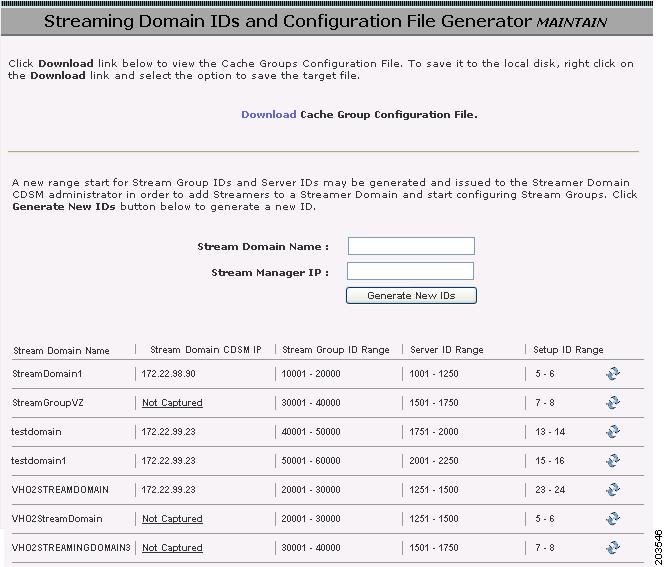Select the 13 - 14 setup ID range
The image size is (665, 567).
(x=550, y=432)
